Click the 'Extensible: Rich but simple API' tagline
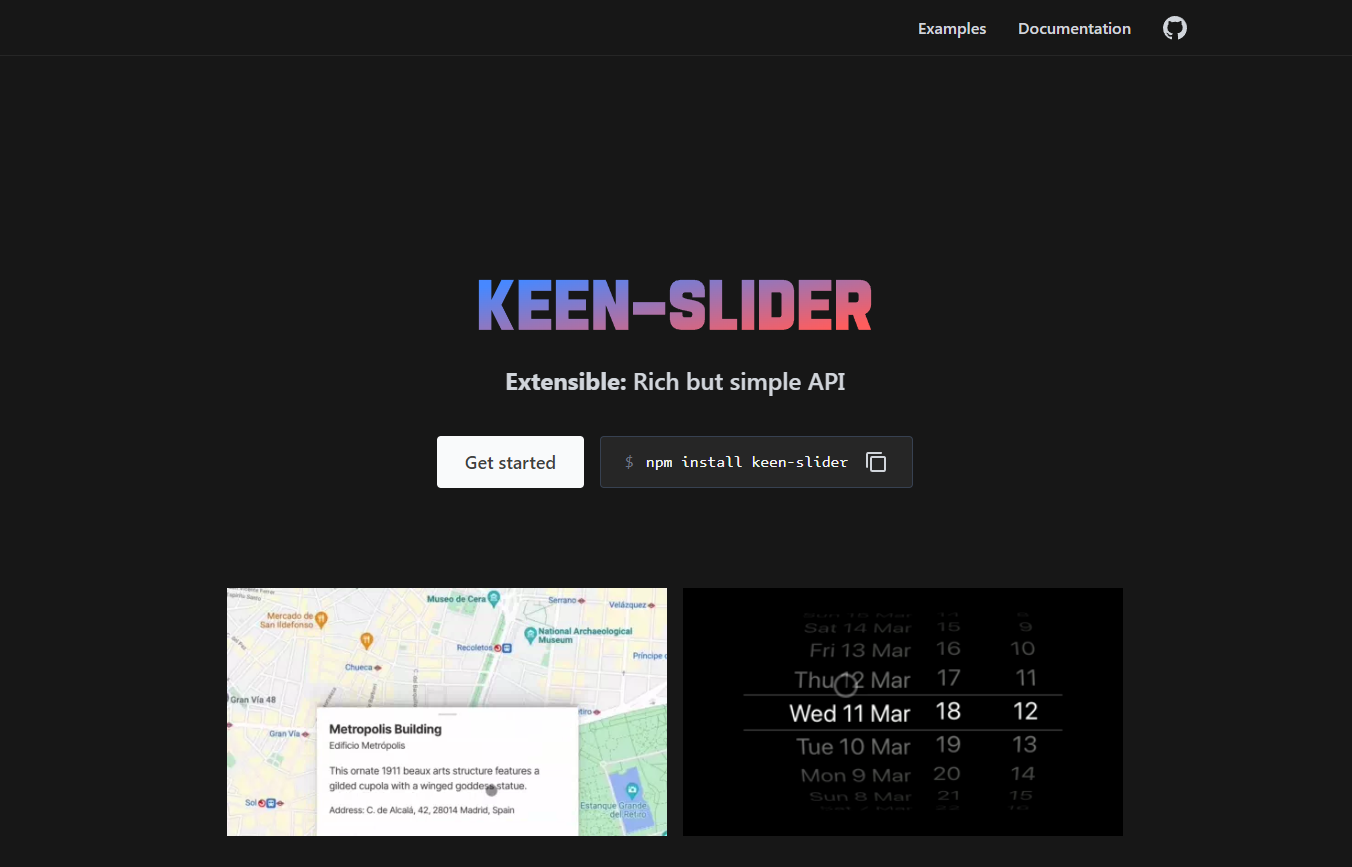This screenshot has height=867, width=1352. (x=675, y=382)
